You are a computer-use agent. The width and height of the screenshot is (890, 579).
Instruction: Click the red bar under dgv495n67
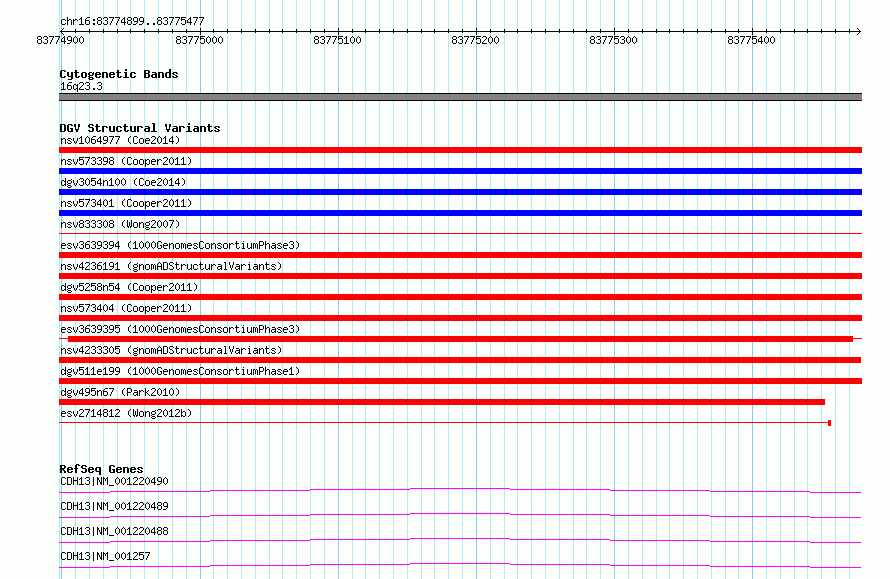[442, 402]
